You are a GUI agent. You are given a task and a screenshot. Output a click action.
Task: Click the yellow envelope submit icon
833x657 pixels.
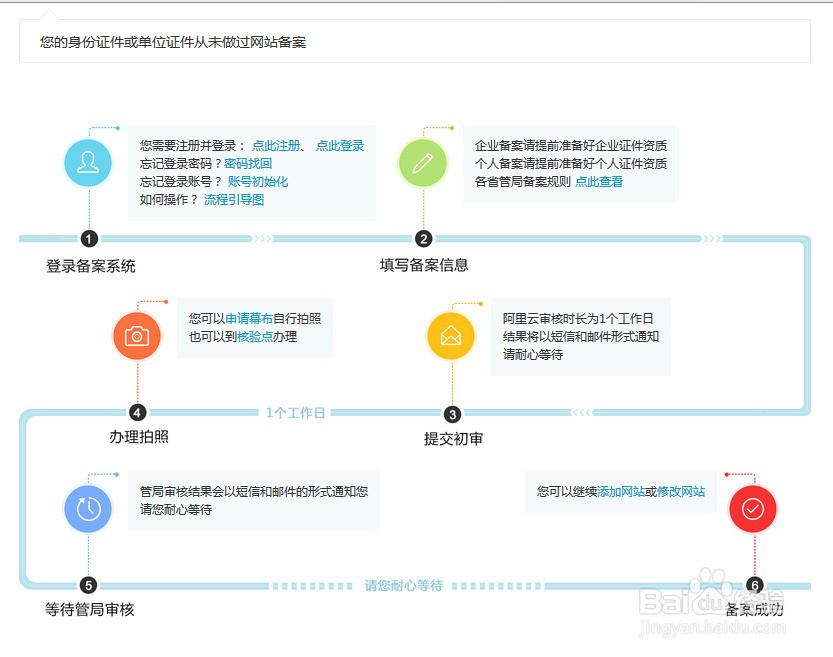pyautogui.click(x=451, y=336)
